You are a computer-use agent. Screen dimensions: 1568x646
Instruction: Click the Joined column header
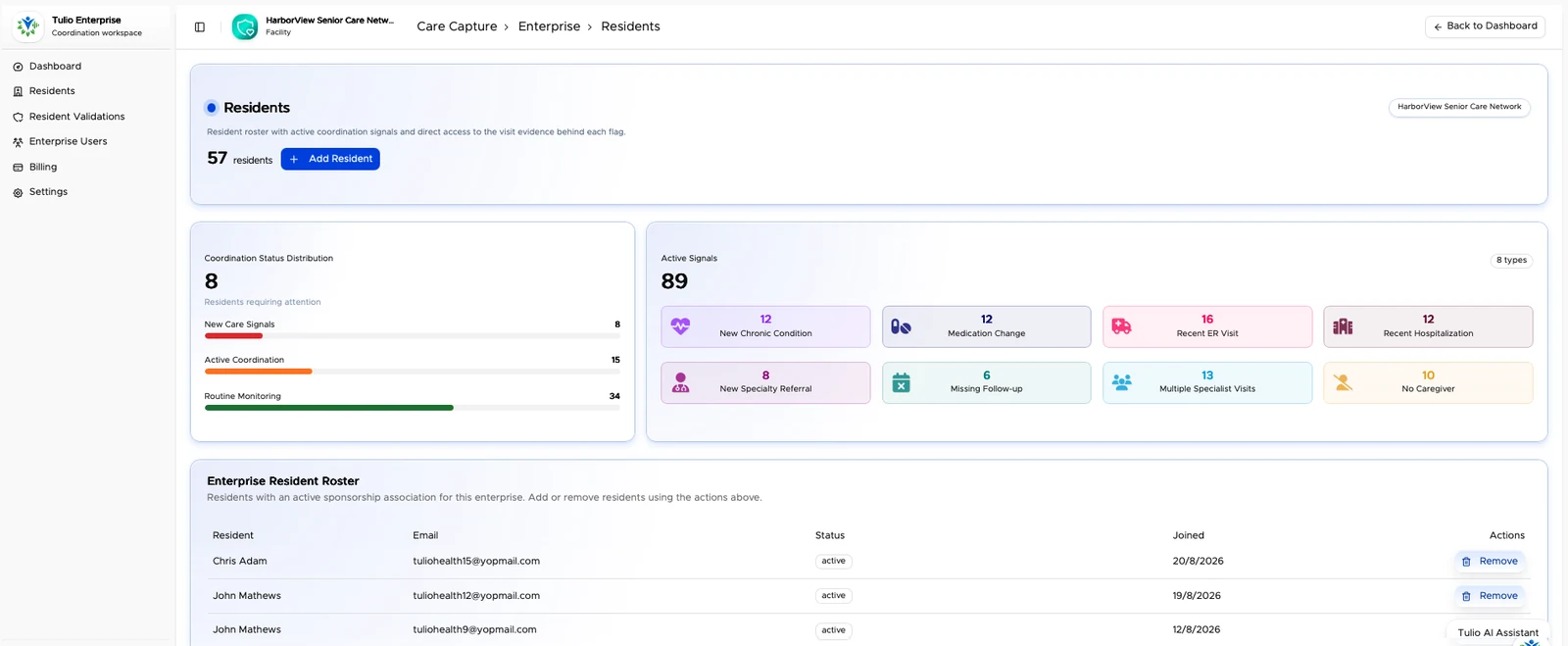click(x=1189, y=535)
